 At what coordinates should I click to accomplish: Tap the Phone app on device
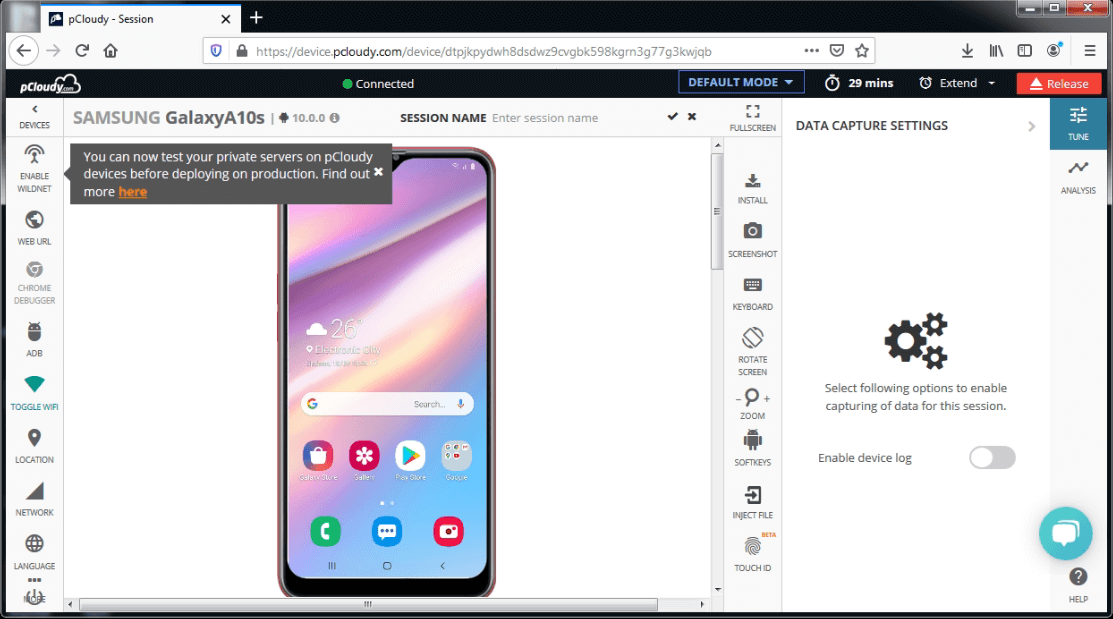point(325,531)
